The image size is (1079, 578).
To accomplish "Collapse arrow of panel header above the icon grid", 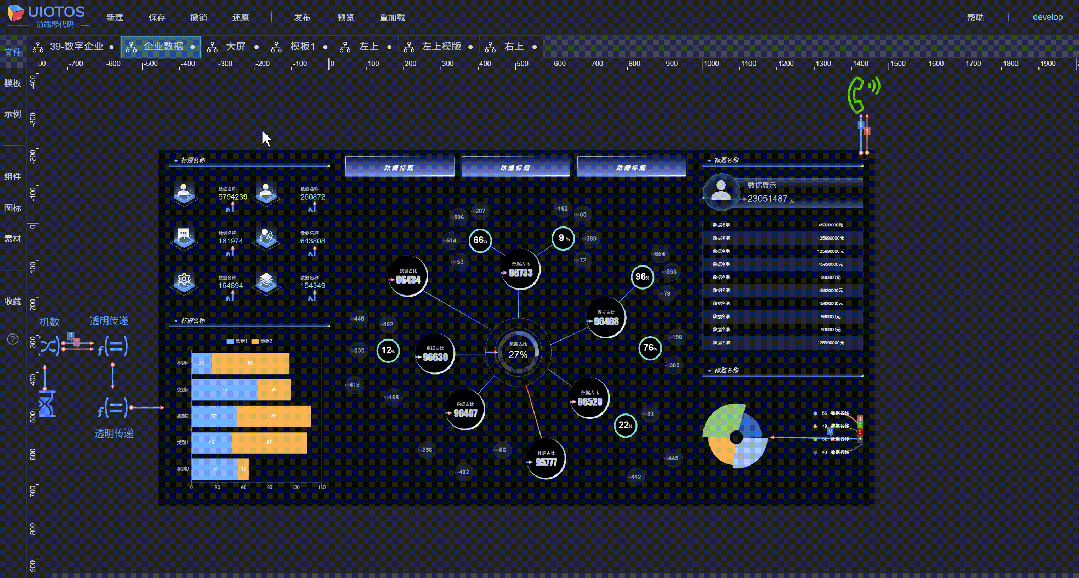I will point(175,160).
